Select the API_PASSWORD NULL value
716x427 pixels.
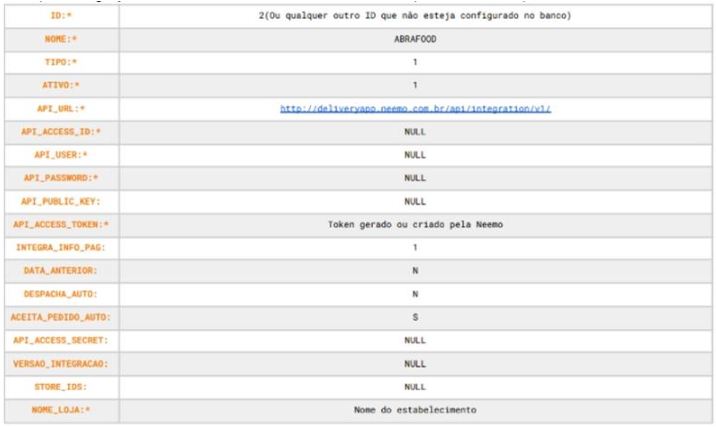point(415,178)
